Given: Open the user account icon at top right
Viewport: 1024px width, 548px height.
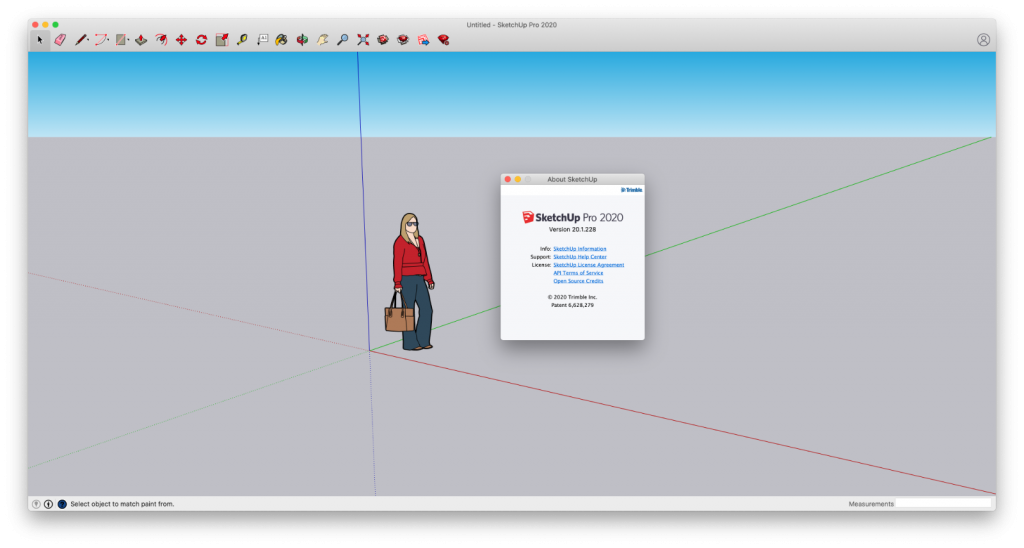Looking at the screenshot, I should tap(983, 40).
